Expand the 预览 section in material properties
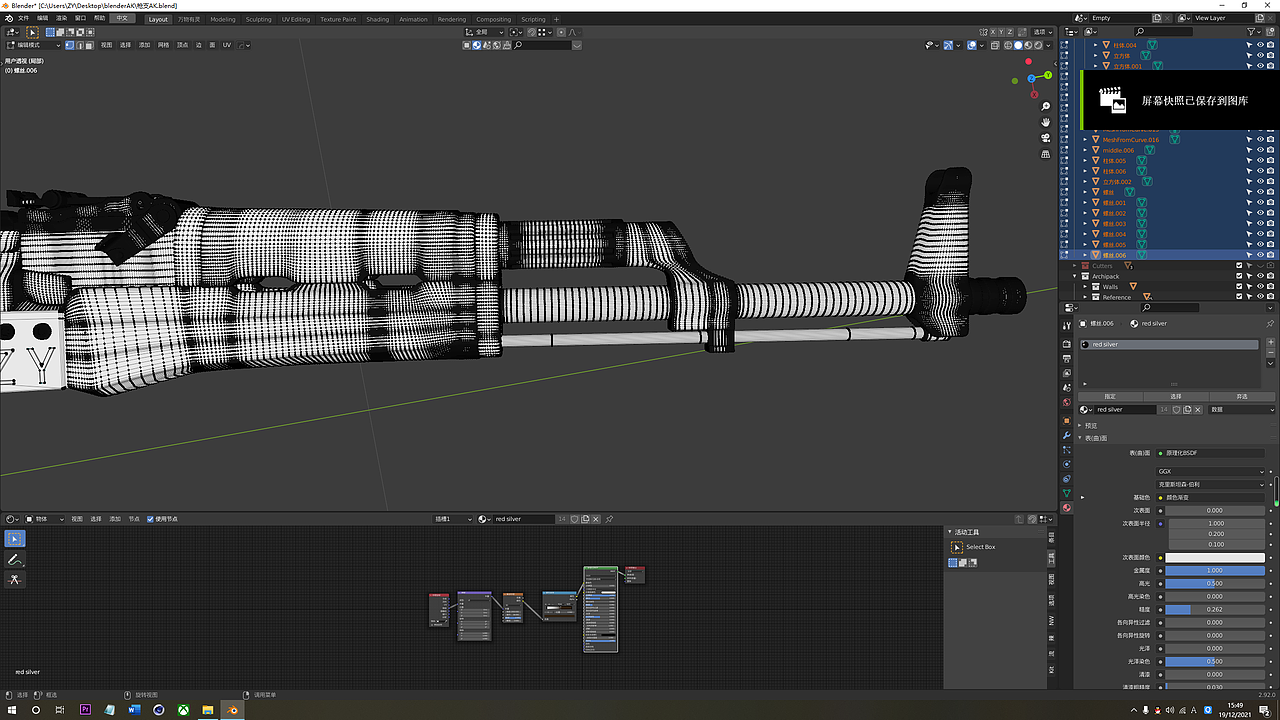This screenshot has width=1280, height=720. (x=1090, y=425)
